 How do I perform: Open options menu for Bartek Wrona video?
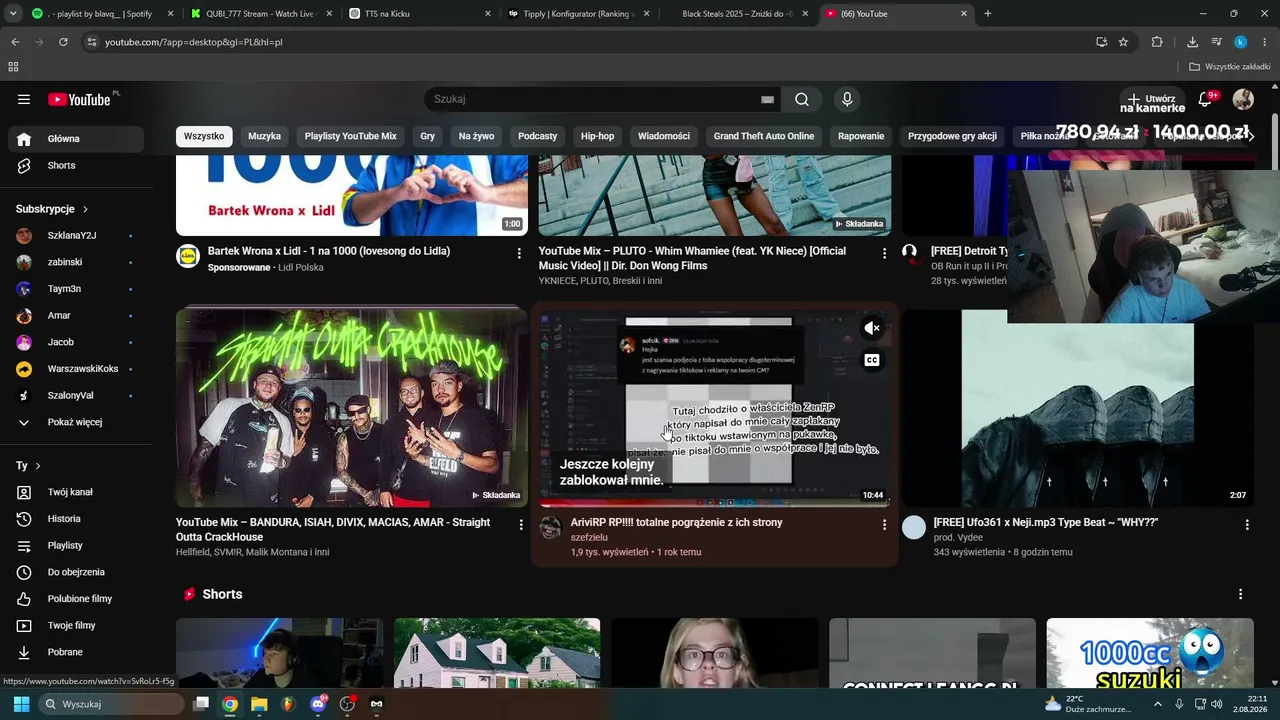(519, 254)
